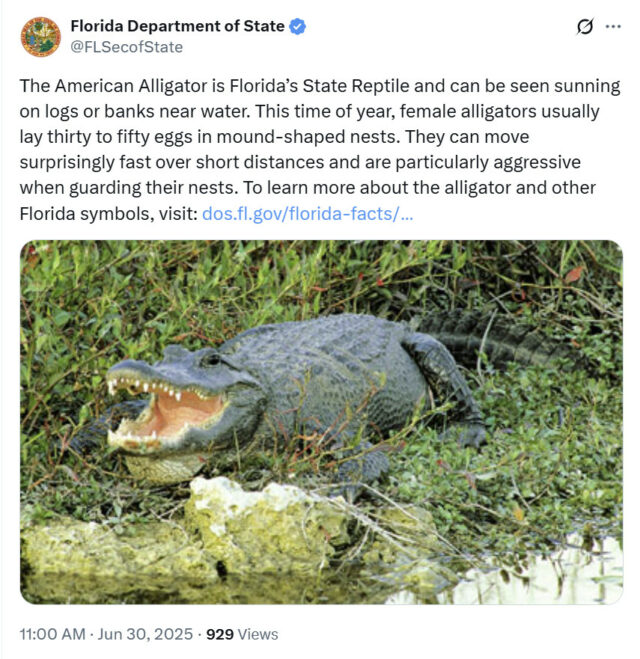Open the post text about the American Alligator
The width and height of the screenshot is (640, 659).
(320, 150)
